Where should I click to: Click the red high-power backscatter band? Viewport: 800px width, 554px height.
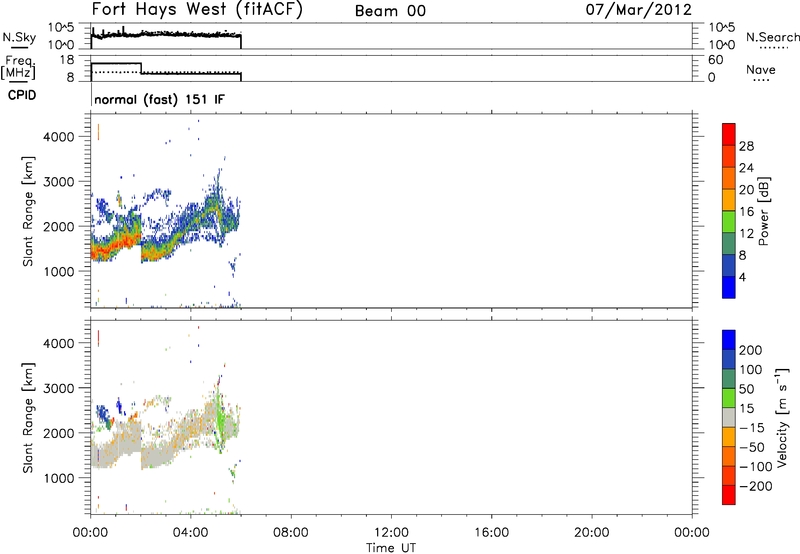[x=115, y=245]
